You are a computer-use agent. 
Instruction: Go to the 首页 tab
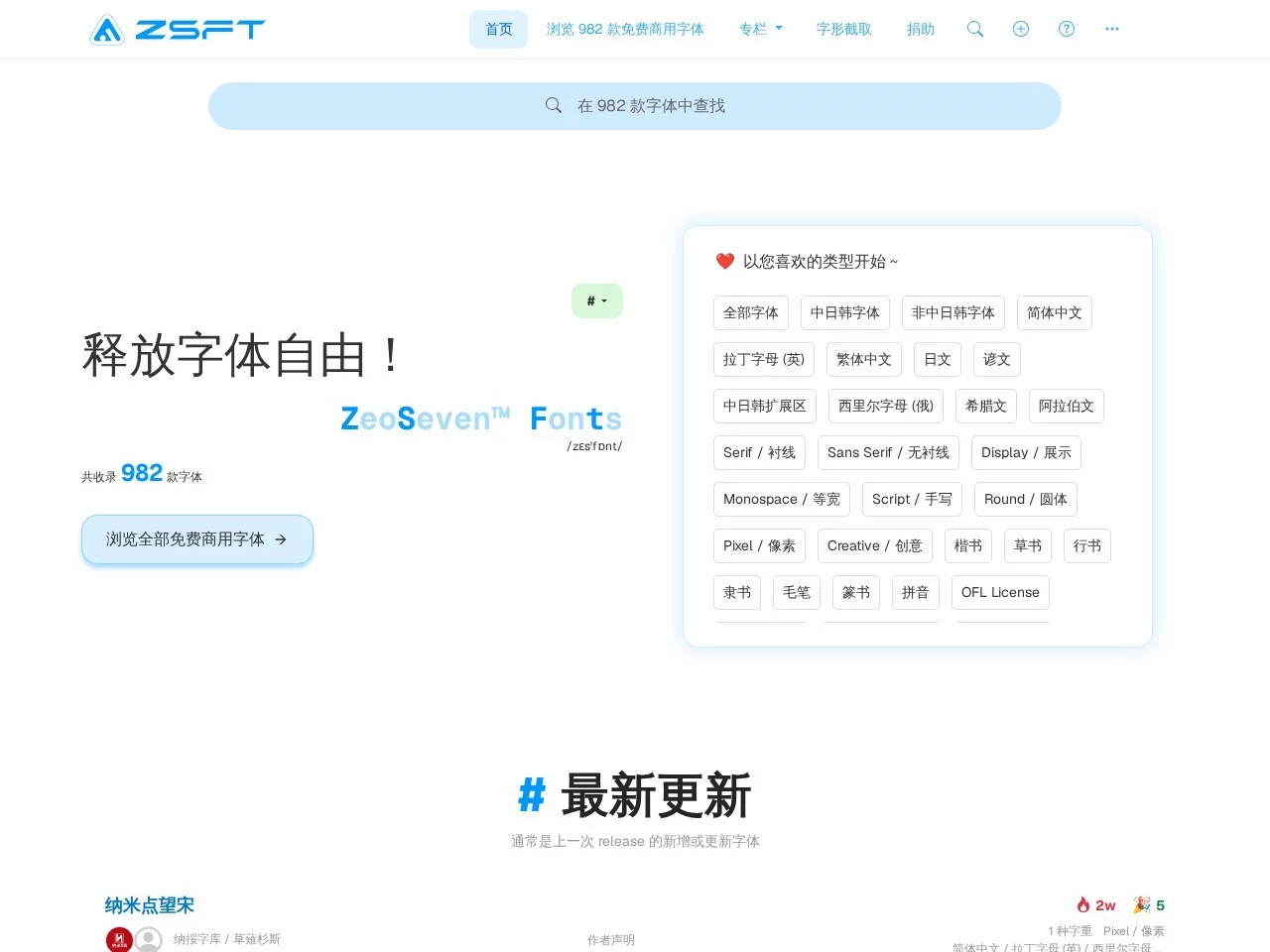(498, 30)
